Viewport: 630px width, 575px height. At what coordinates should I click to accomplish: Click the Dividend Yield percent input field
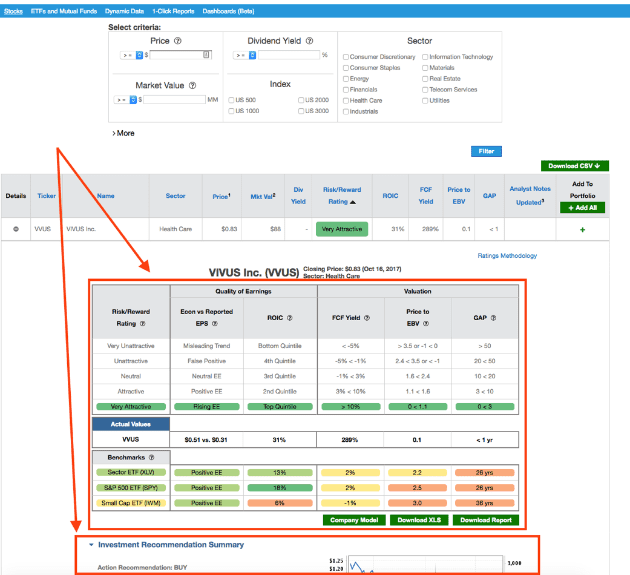289,55
